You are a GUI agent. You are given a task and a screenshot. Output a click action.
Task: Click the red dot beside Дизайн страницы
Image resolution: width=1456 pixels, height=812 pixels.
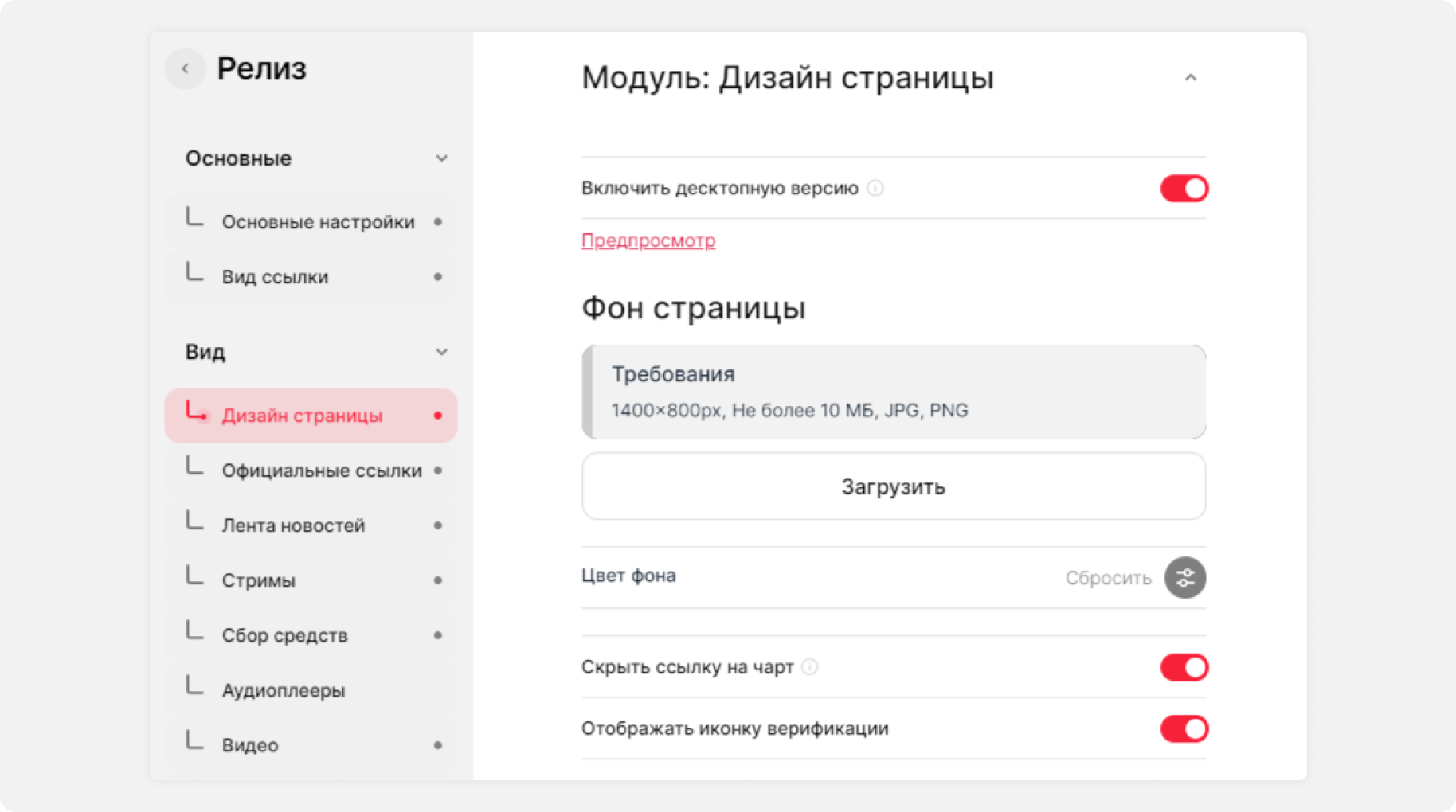tap(438, 416)
